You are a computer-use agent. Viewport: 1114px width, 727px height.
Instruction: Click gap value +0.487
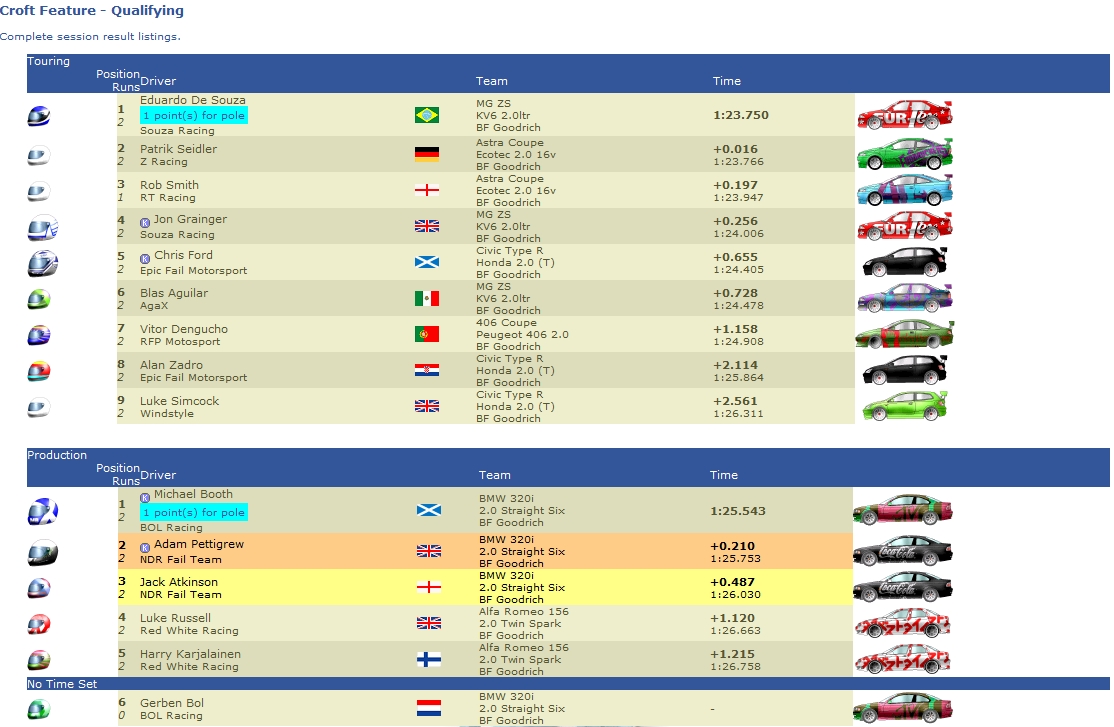click(x=732, y=582)
